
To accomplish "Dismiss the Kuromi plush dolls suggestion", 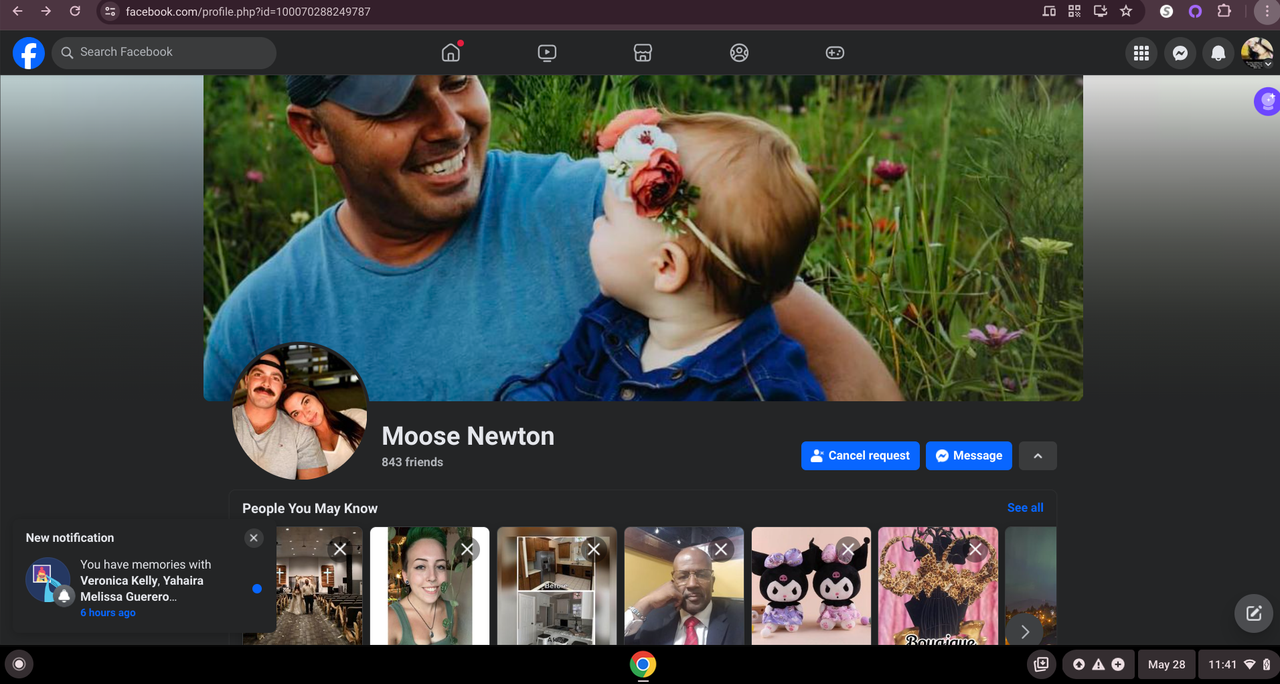I will (x=848, y=549).
